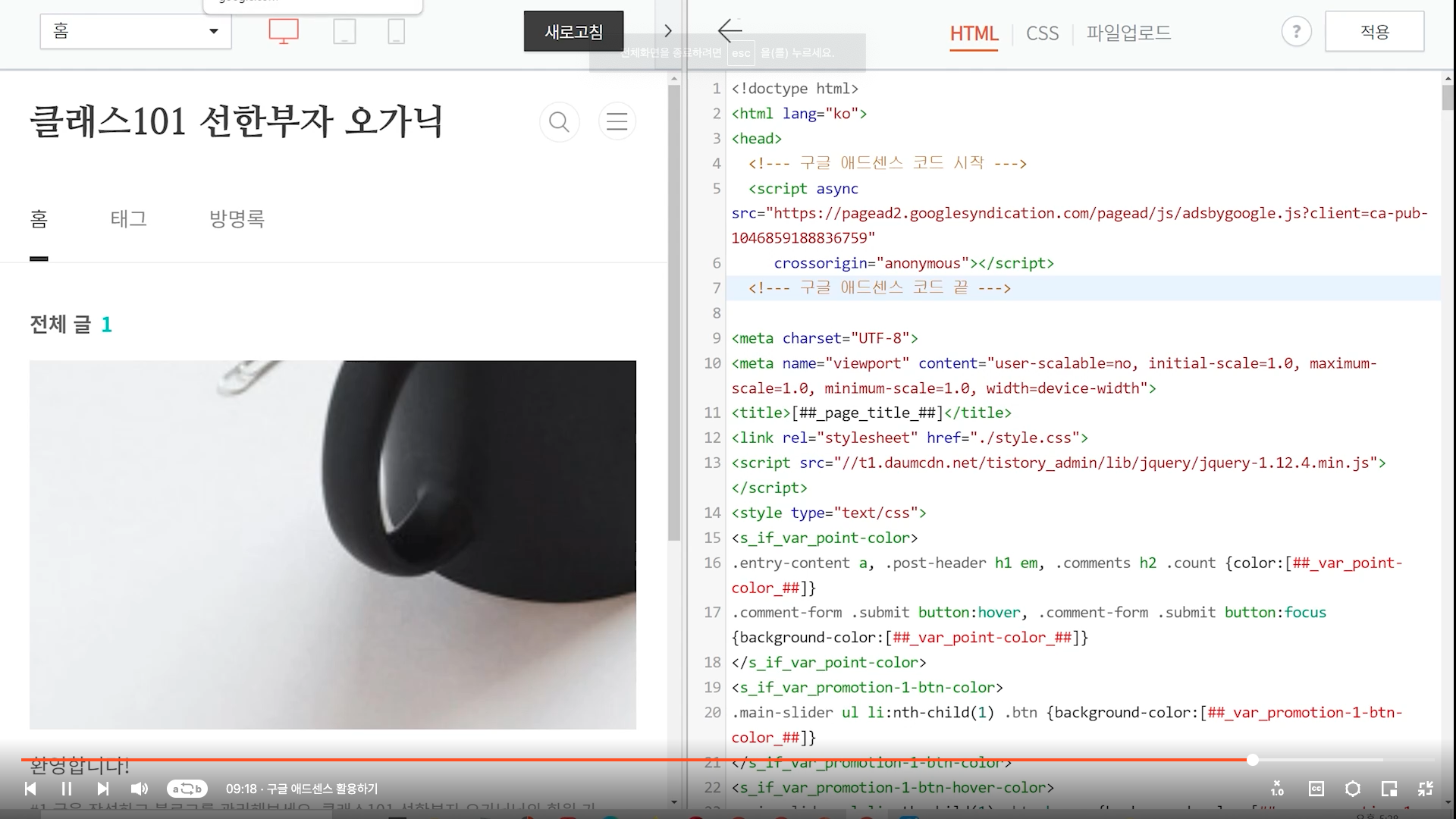Open the blog hamburger menu icon
This screenshot has width=1456, height=819.
point(617,121)
